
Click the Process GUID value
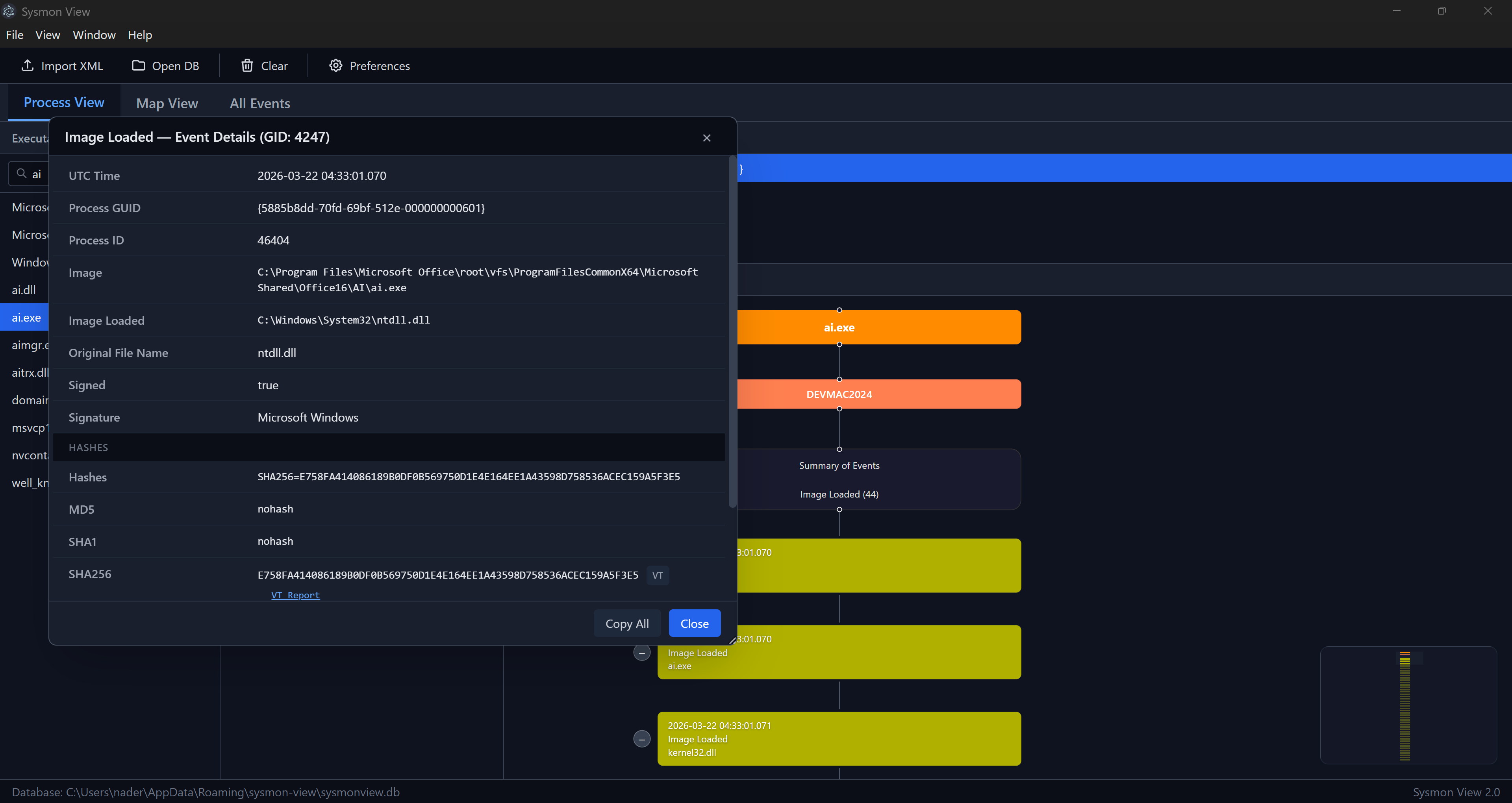point(371,208)
